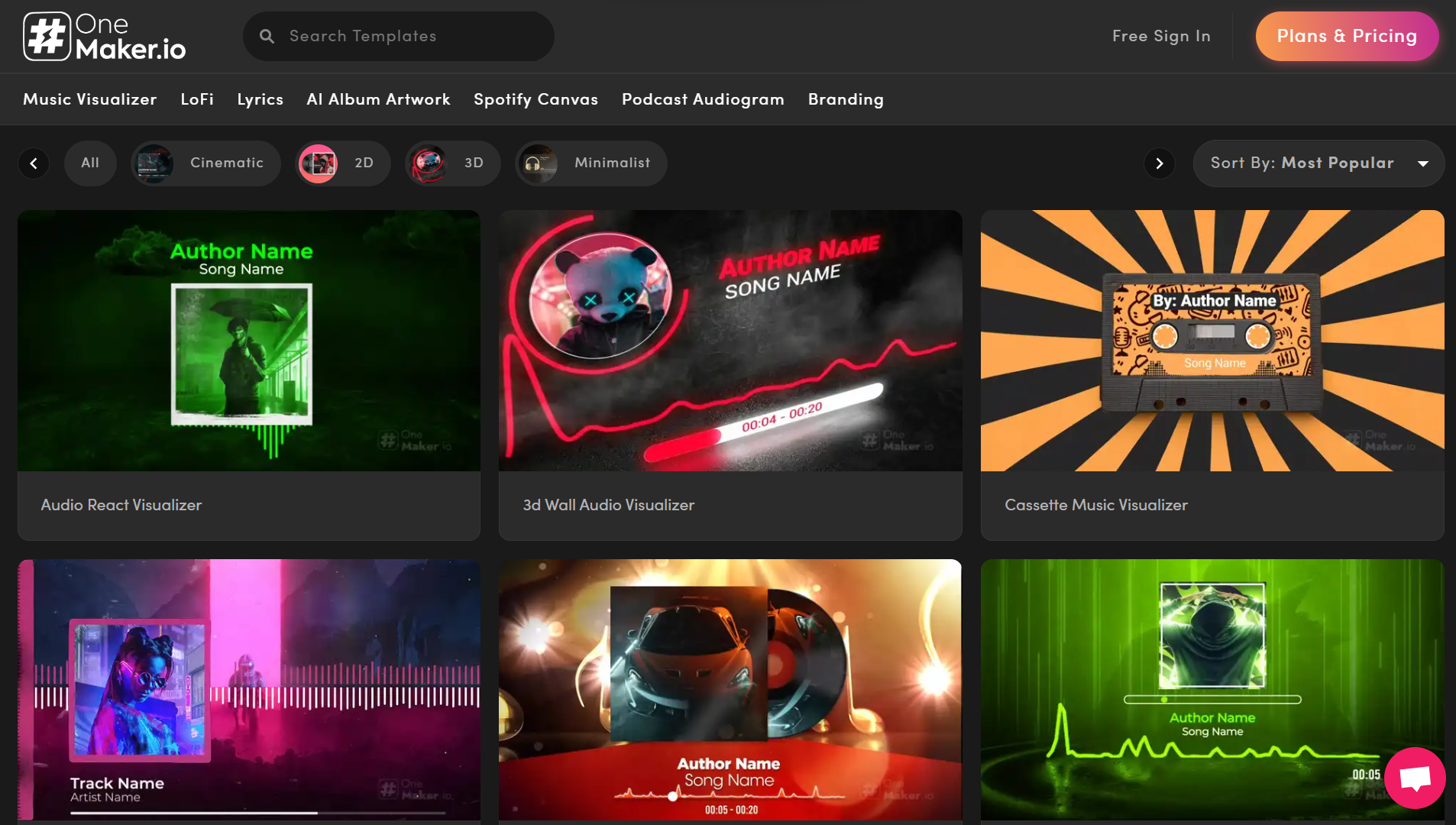Image resolution: width=1456 pixels, height=825 pixels.
Task: Open the Cassette Music Visualizer thumbnail
Action: (x=1212, y=341)
